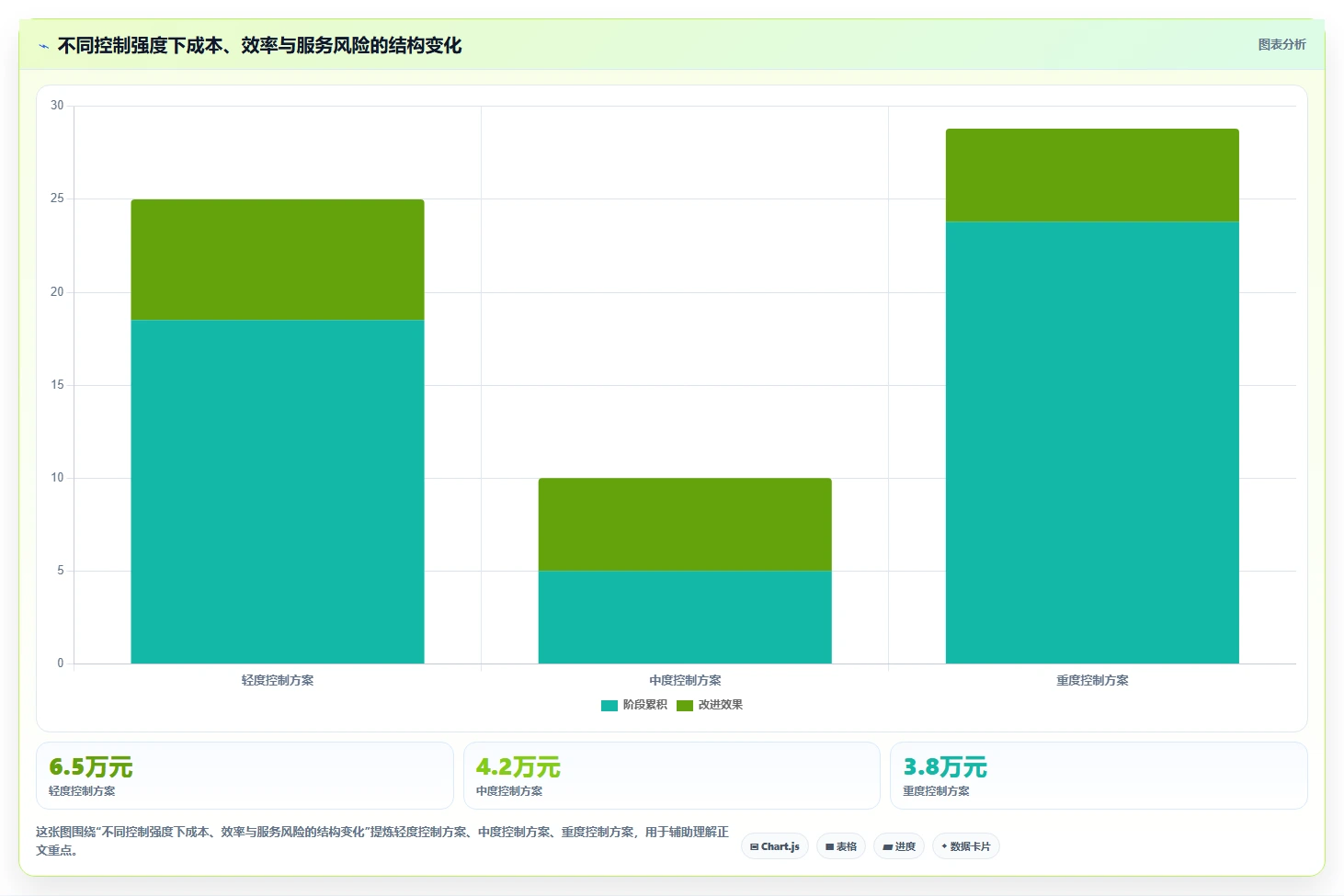
Task: Click the teal 阶段累积 bar for 轻度控制方案
Action: pos(278,492)
